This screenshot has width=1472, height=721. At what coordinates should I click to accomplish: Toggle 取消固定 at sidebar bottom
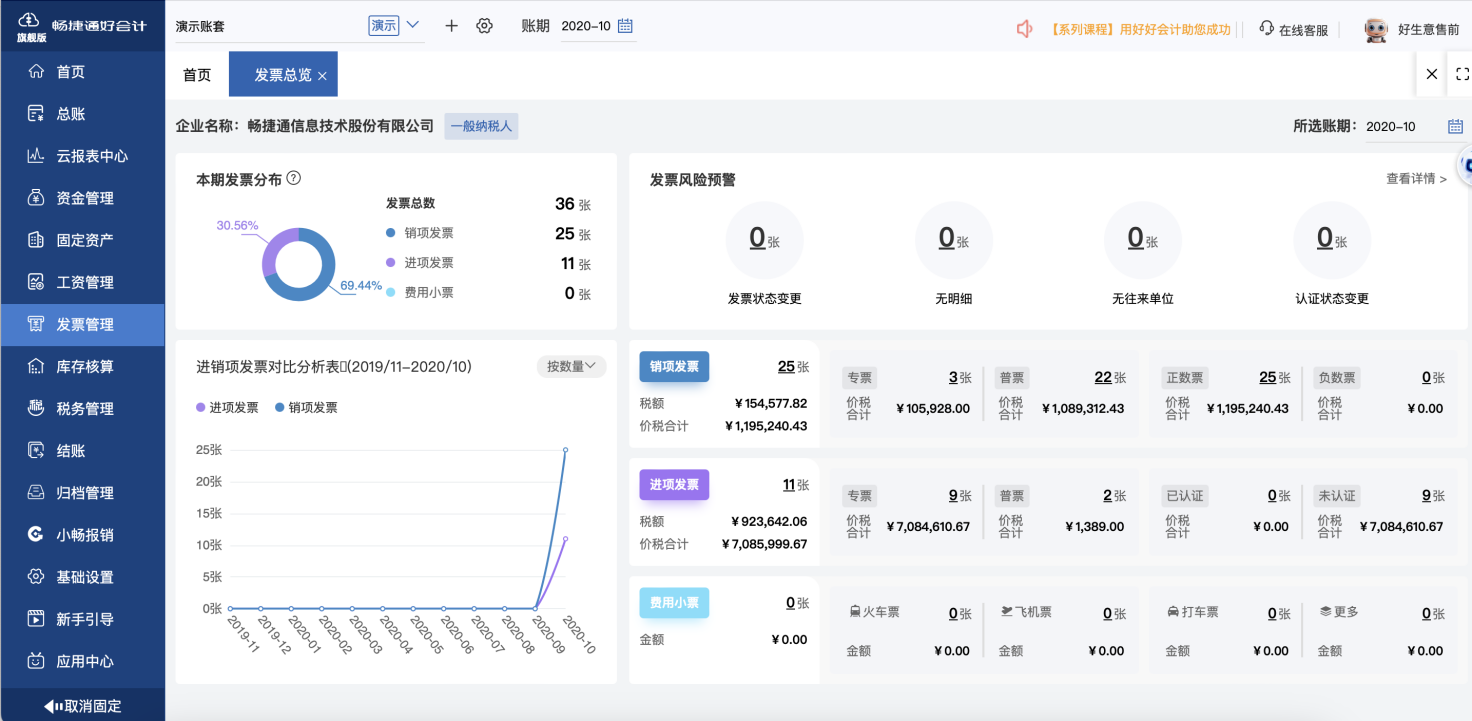pyautogui.click(x=82, y=705)
